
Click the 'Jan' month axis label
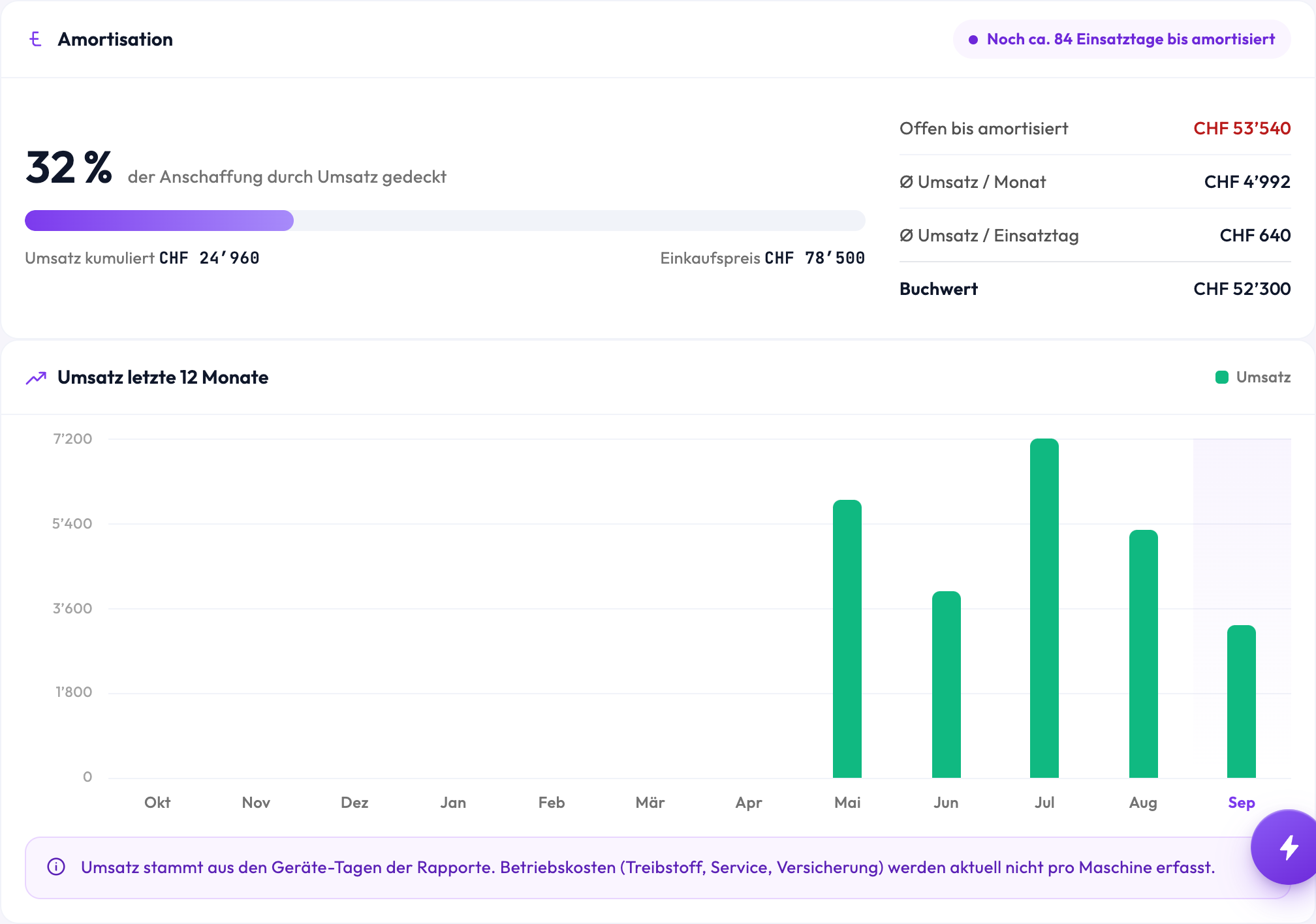(x=453, y=803)
